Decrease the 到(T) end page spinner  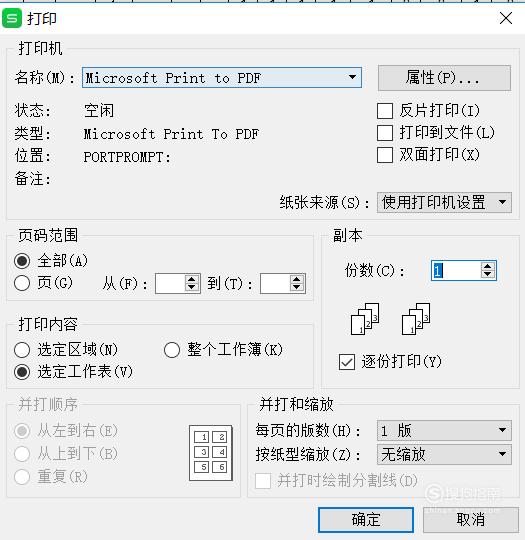(297, 288)
